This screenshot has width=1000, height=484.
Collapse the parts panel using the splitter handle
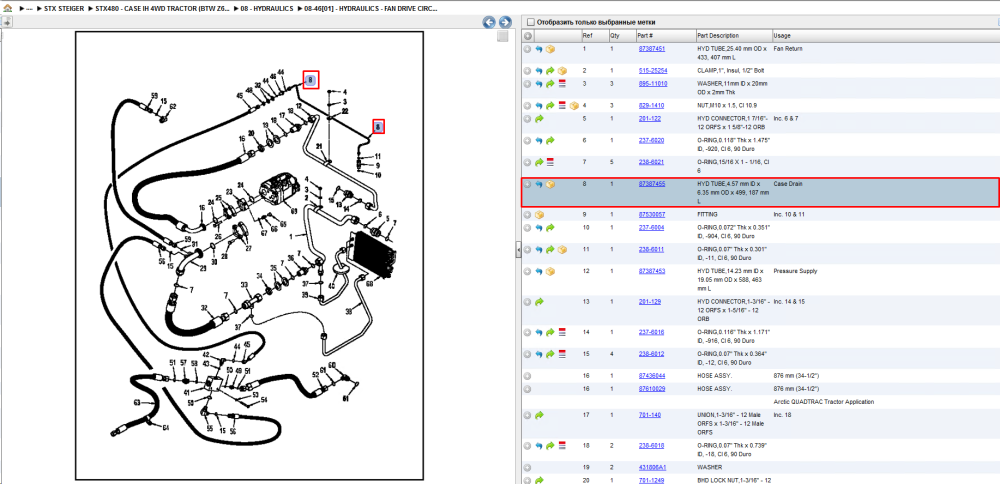pyautogui.click(x=517, y=249)
